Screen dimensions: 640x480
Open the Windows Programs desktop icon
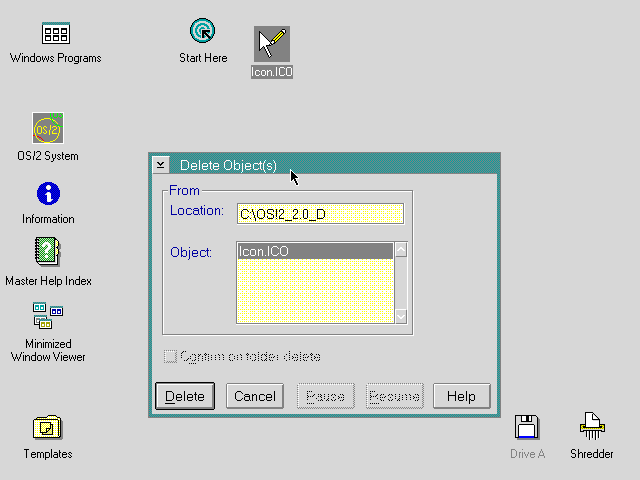tap(56, 33)
